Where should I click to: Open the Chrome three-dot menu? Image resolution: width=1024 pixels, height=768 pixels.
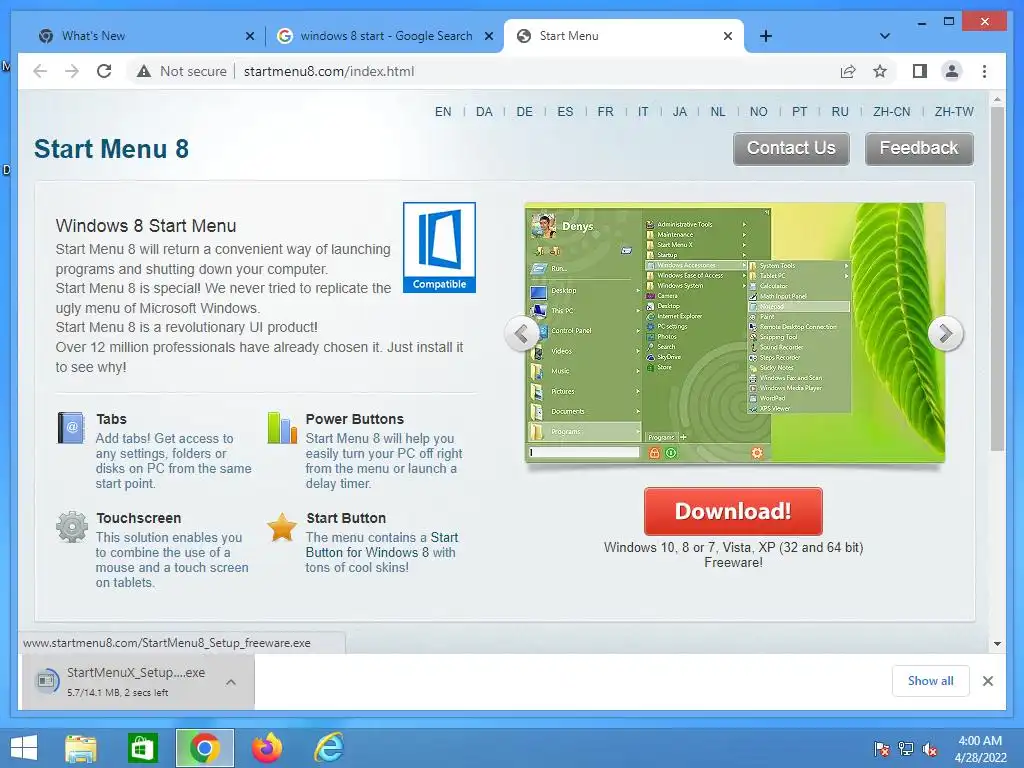tap(984, 71)
